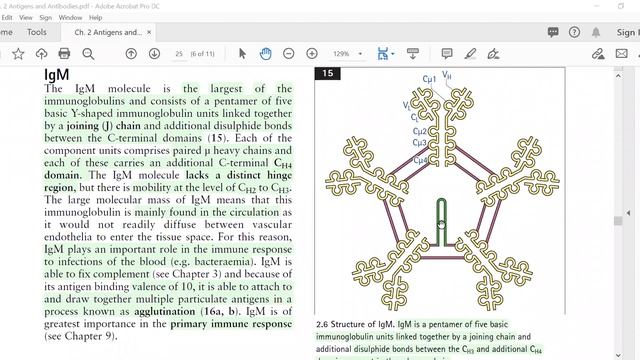Image resolution: width=640 pixels, height=360 pixels.
Task: Click the fit page view icon
Action: click(382, 53)
